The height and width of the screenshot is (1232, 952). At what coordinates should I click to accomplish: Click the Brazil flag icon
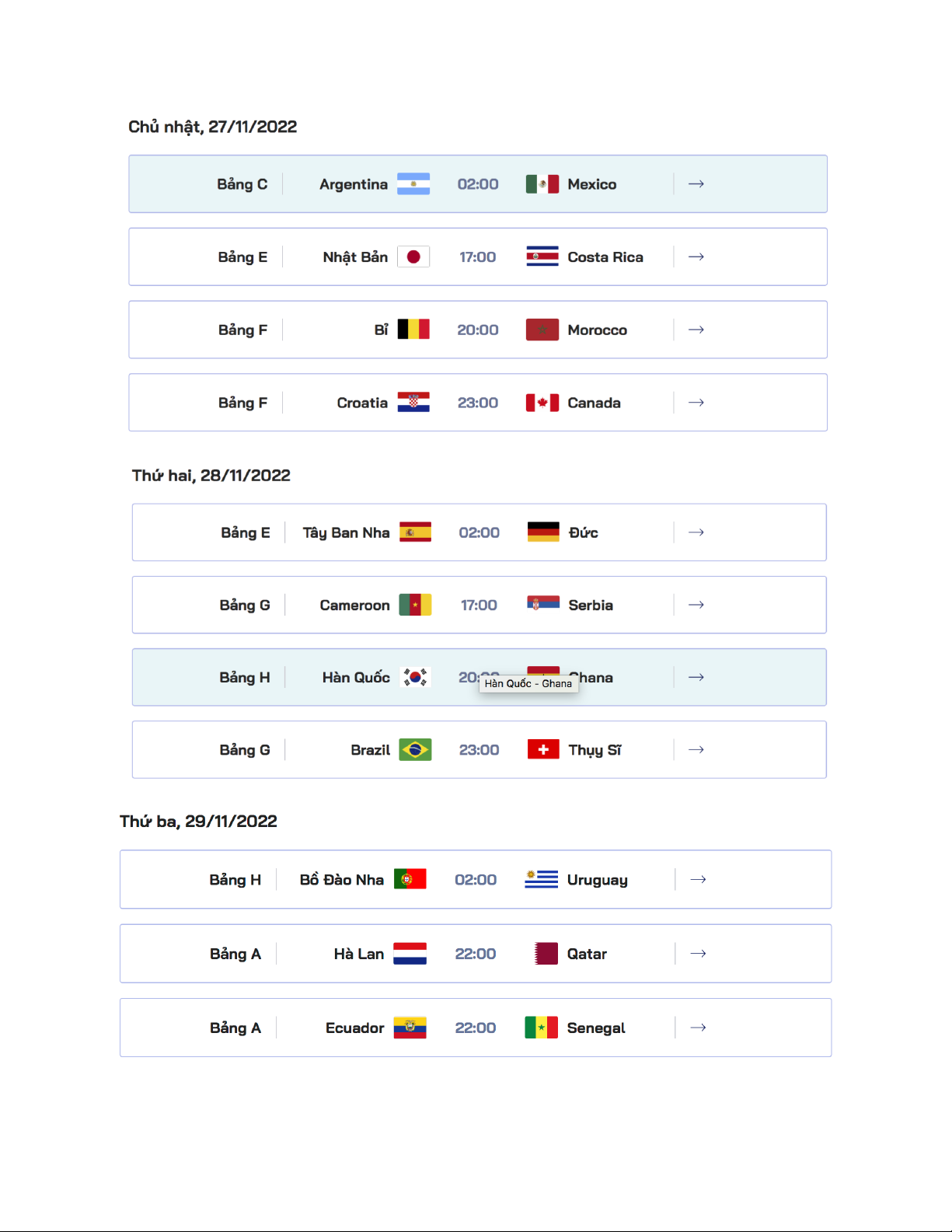coord(415,750)
